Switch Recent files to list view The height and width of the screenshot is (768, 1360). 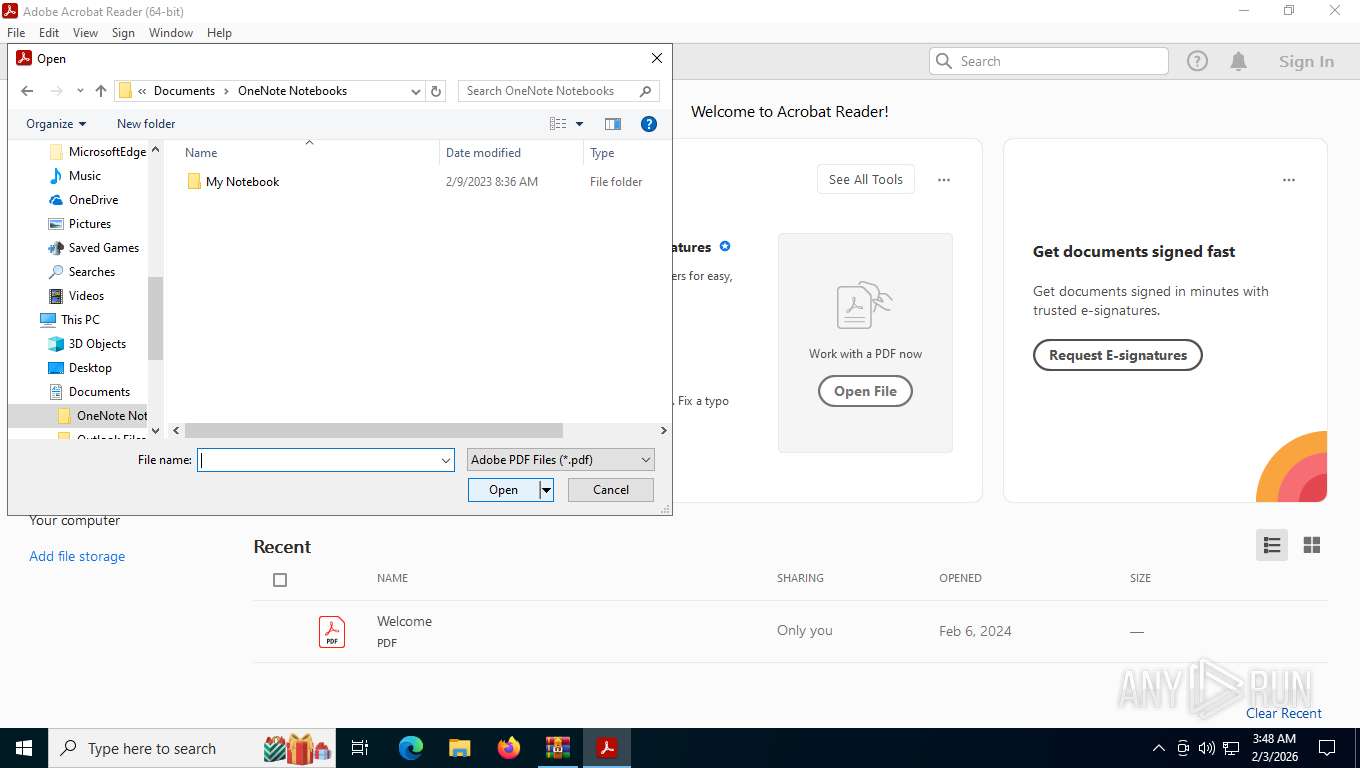[x=1272, y=545]
